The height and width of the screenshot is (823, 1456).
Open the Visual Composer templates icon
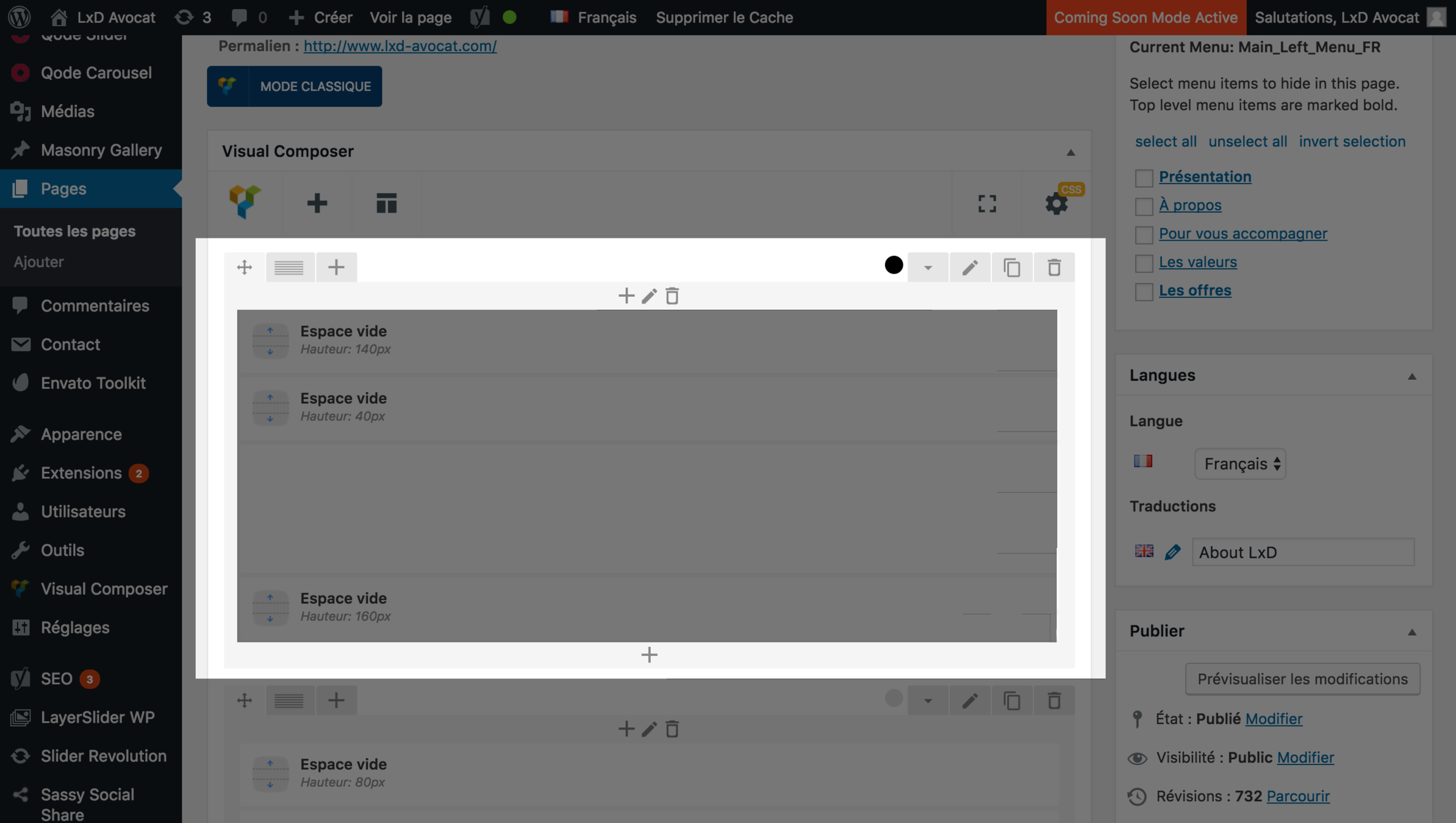(x=386, y=203)
